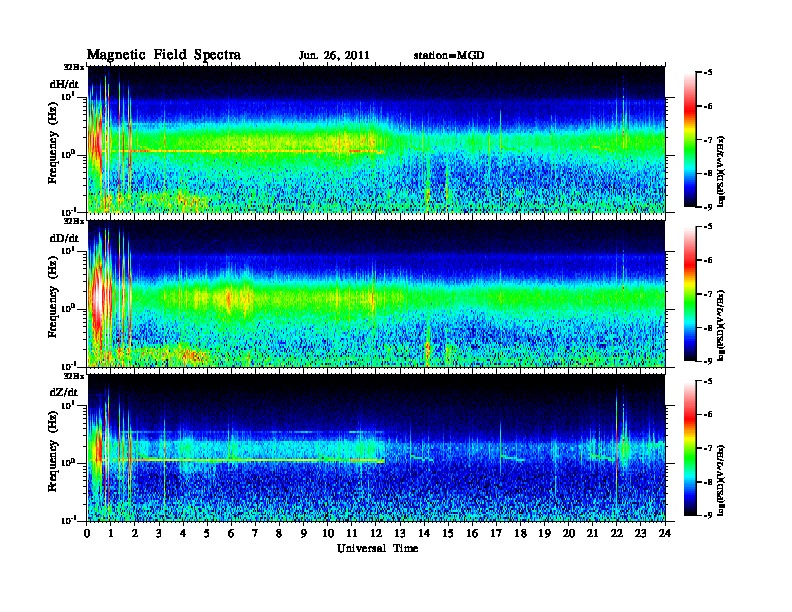Click hour tick label 5 on time axis
792x612 pixels.
(207, 534)
